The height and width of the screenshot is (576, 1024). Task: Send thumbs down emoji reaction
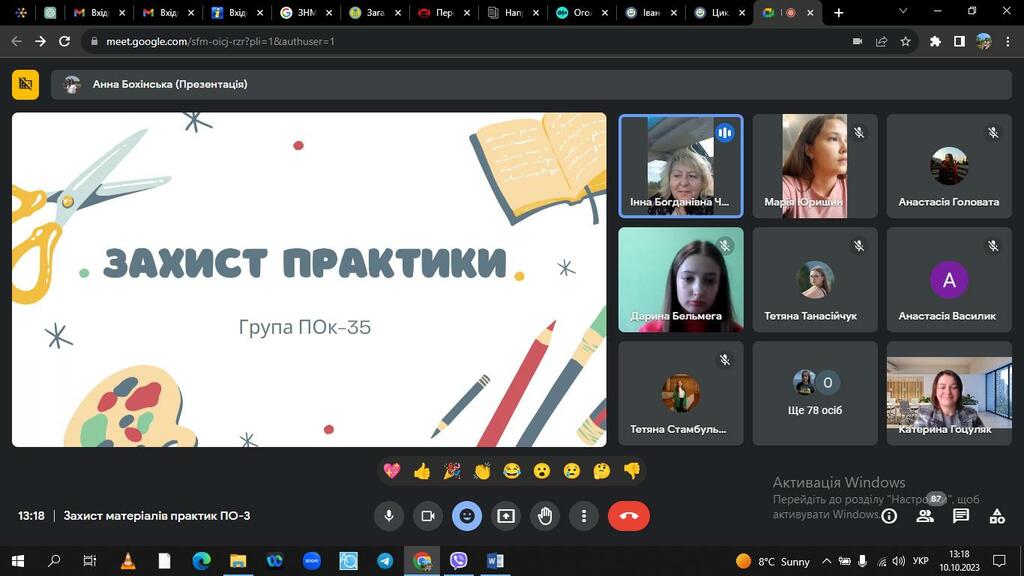(631, 470)
